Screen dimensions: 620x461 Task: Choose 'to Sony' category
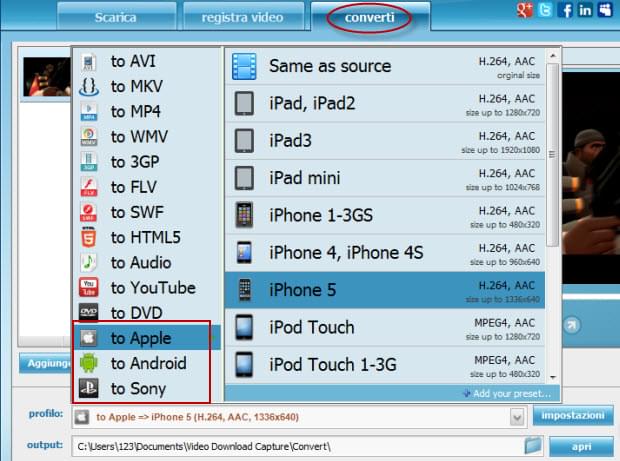coord(147,388)
